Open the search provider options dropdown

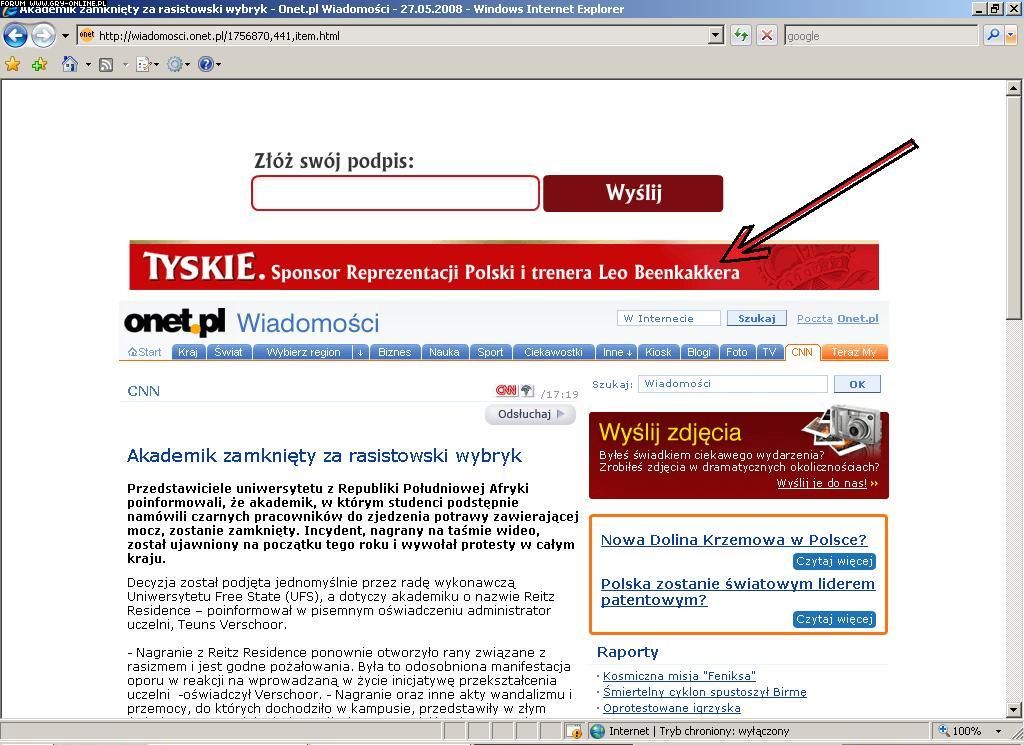(x=1012, y=36)
